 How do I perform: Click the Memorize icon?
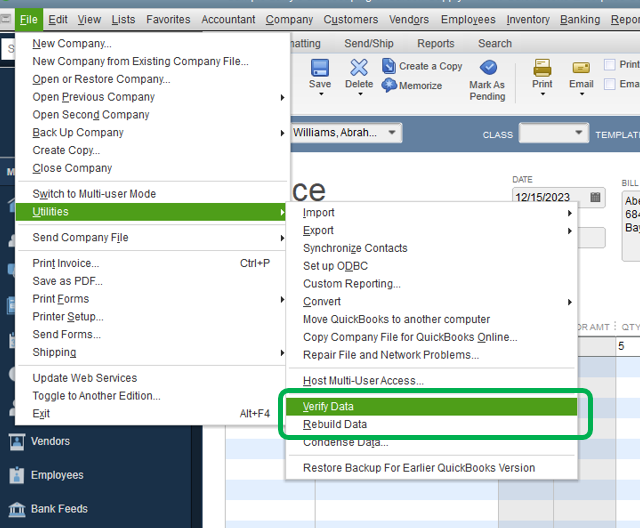coord(389,85)
